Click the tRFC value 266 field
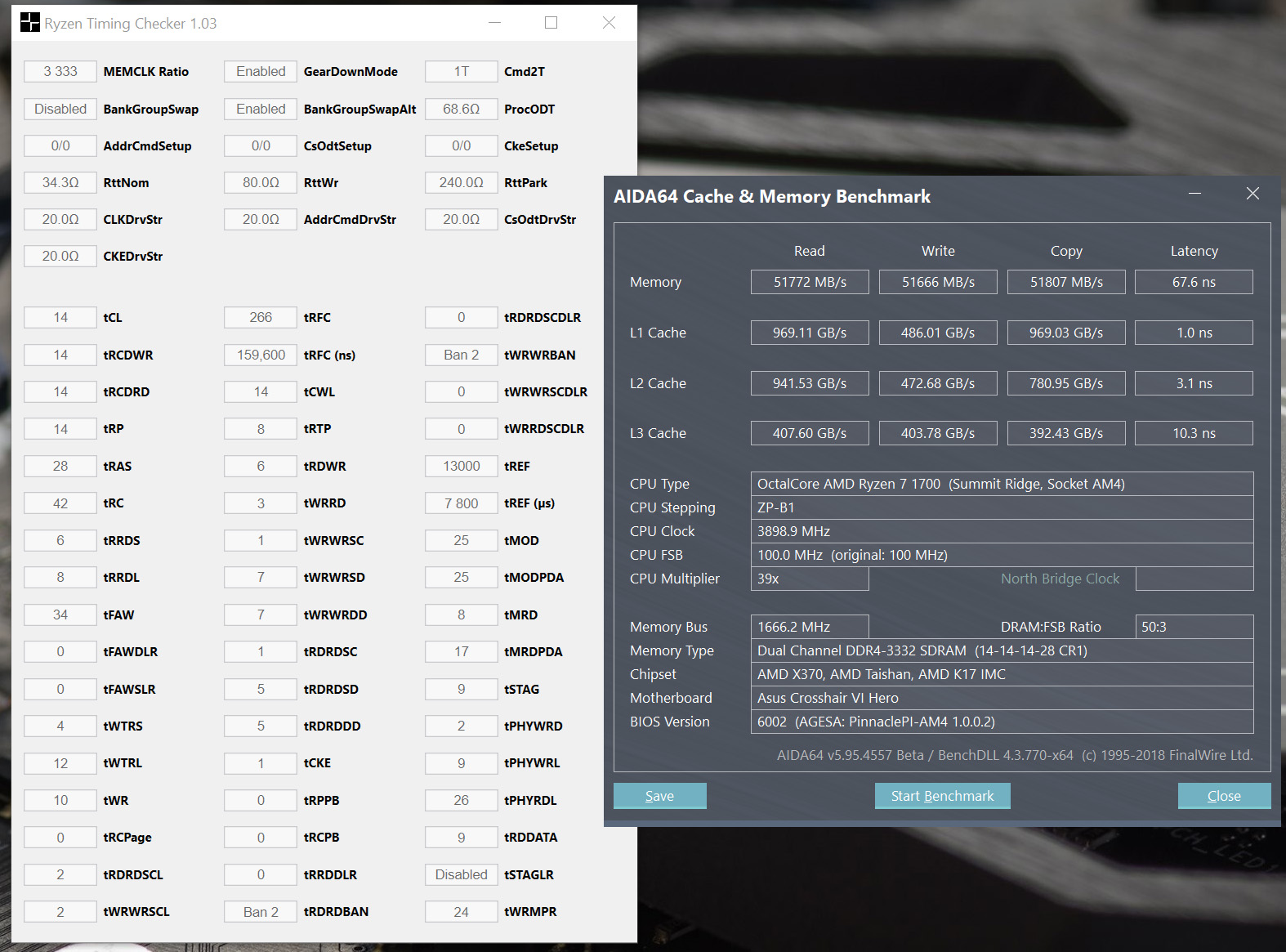Image resolution: width=1286 pixels, height=952 pixels. [x=261, y=317]
